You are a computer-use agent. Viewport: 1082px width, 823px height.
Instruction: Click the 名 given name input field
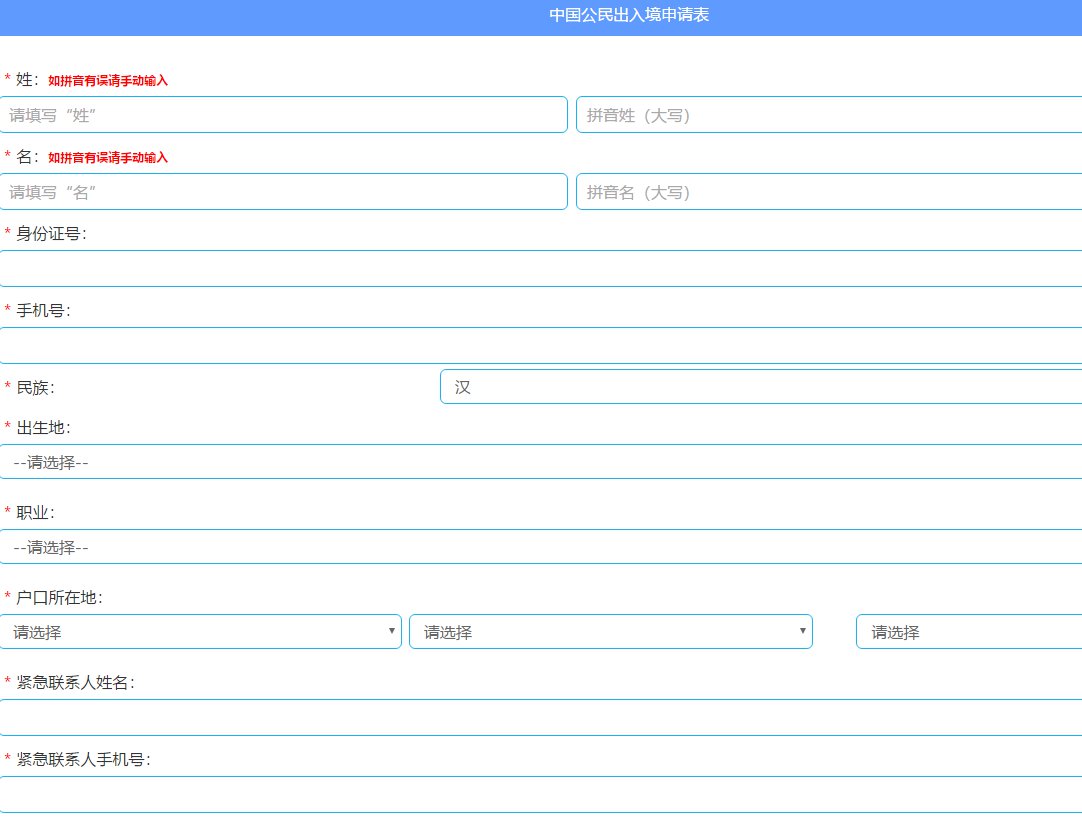[x=283, y=192]
